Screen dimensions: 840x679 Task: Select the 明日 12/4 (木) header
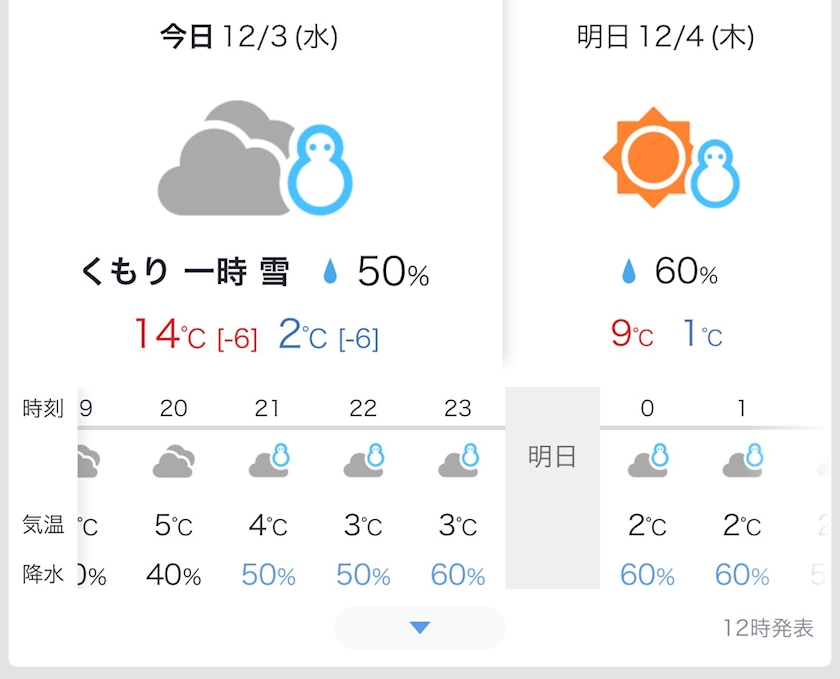click(665, 38)
